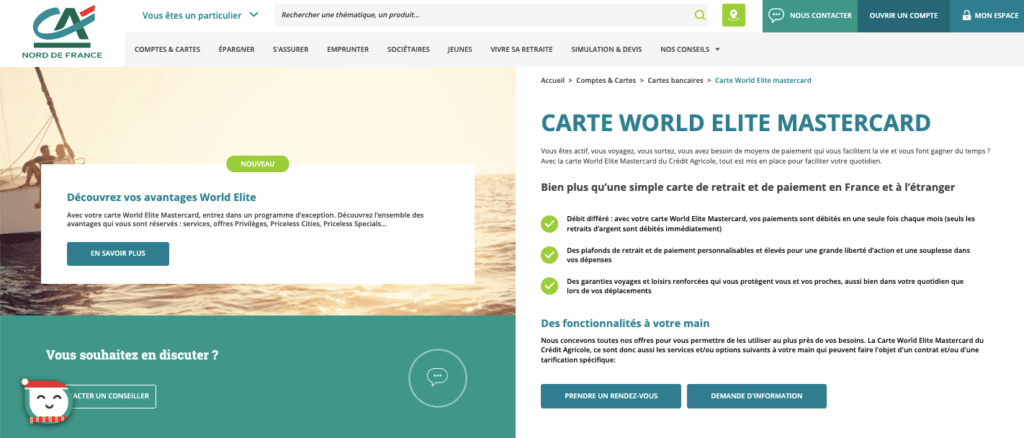Click into the search thématique input field

[x=480, y=16]
